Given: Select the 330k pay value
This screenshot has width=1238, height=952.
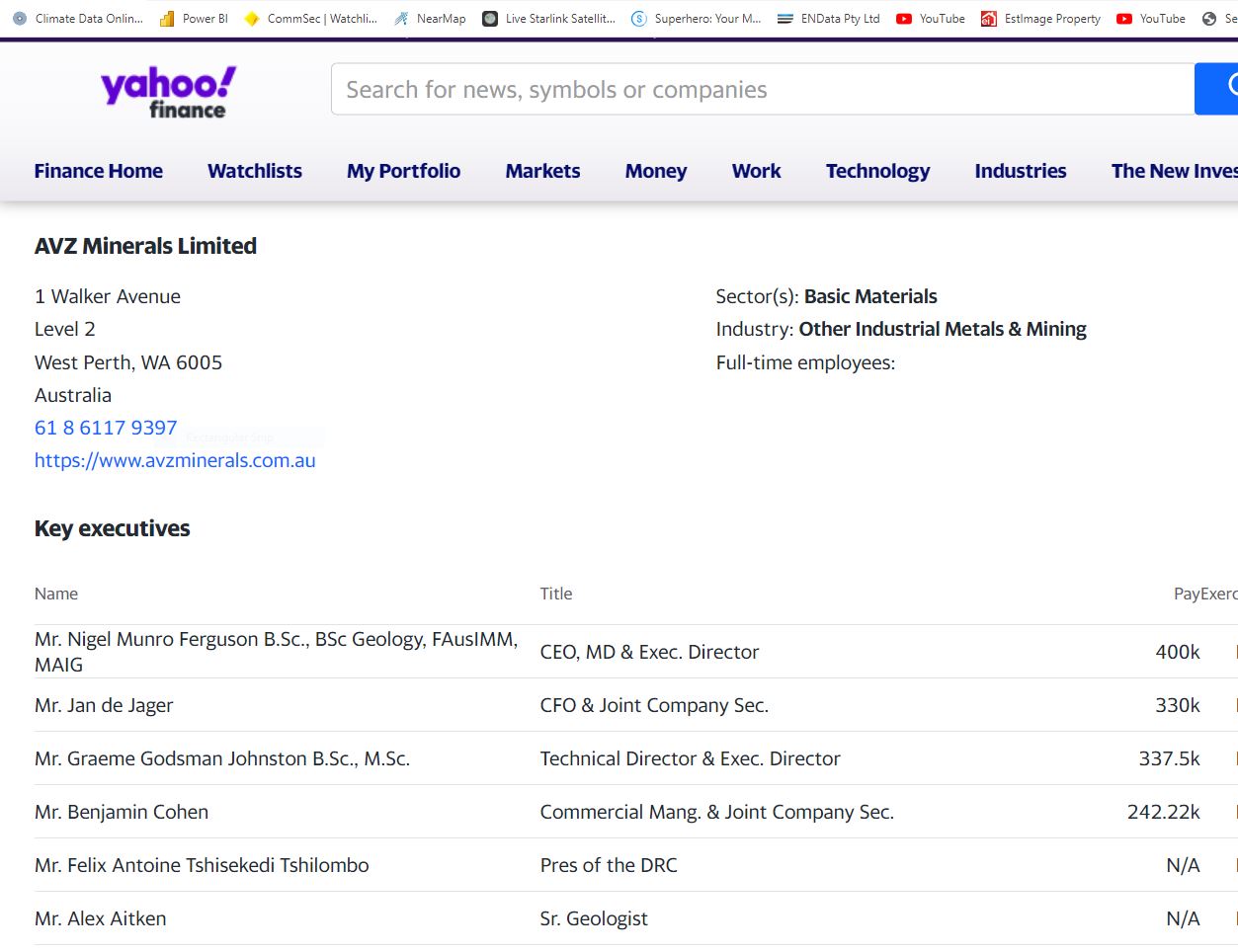Looking at the screenshot, I should point(1178,705).
